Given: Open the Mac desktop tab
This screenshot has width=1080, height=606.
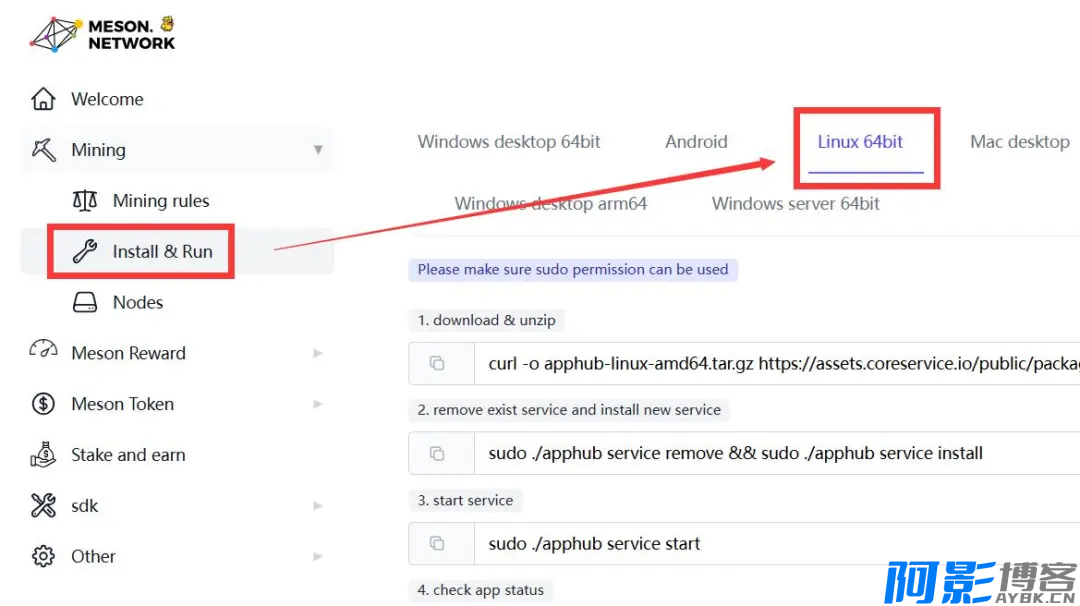Looking at the screenshot, I should pyautogui.click(x=1019, y=142).
